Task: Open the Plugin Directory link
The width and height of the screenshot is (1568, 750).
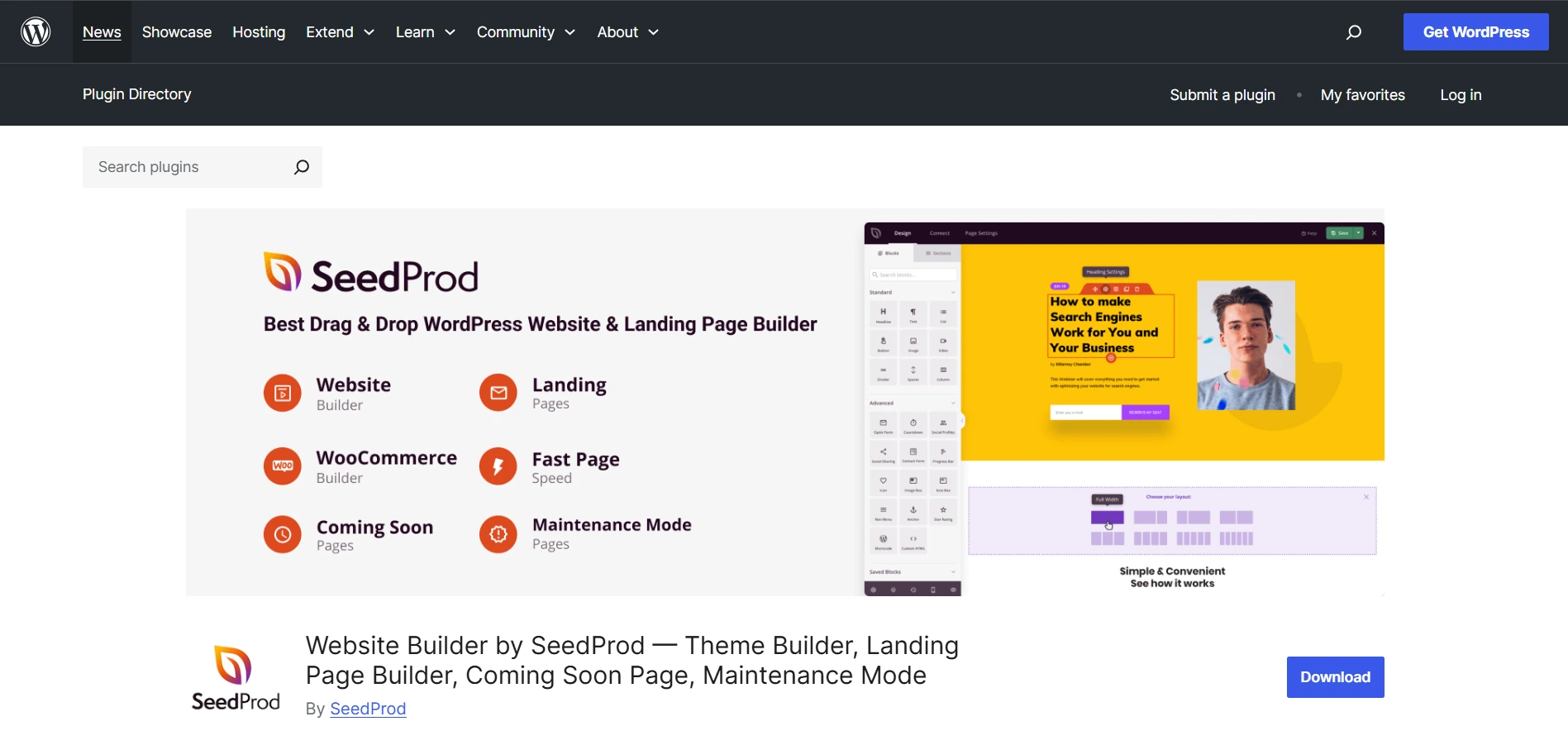Action: [x=137, y=94]
